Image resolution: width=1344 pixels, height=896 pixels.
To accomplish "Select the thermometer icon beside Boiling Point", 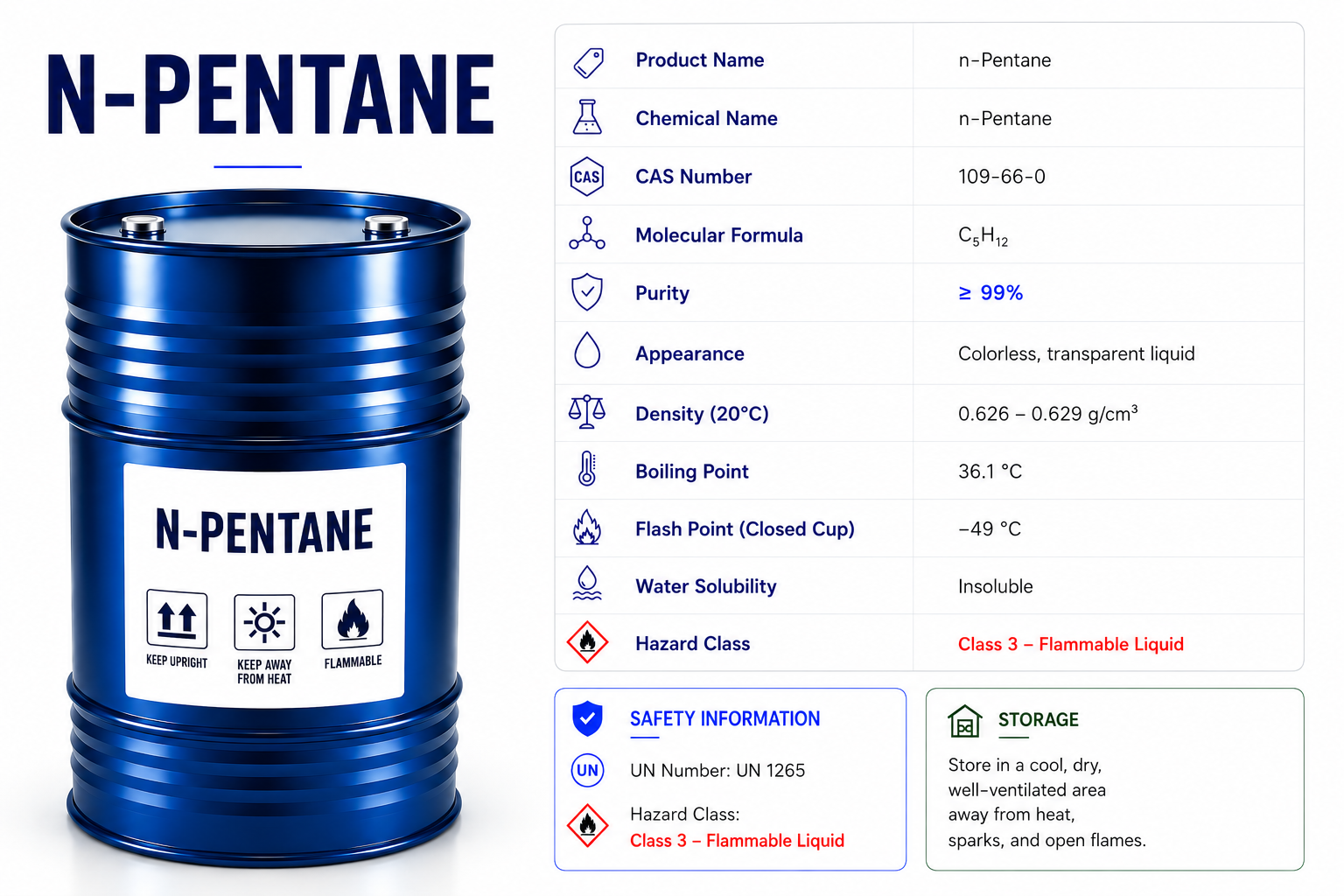I will [x=587, y=469].
